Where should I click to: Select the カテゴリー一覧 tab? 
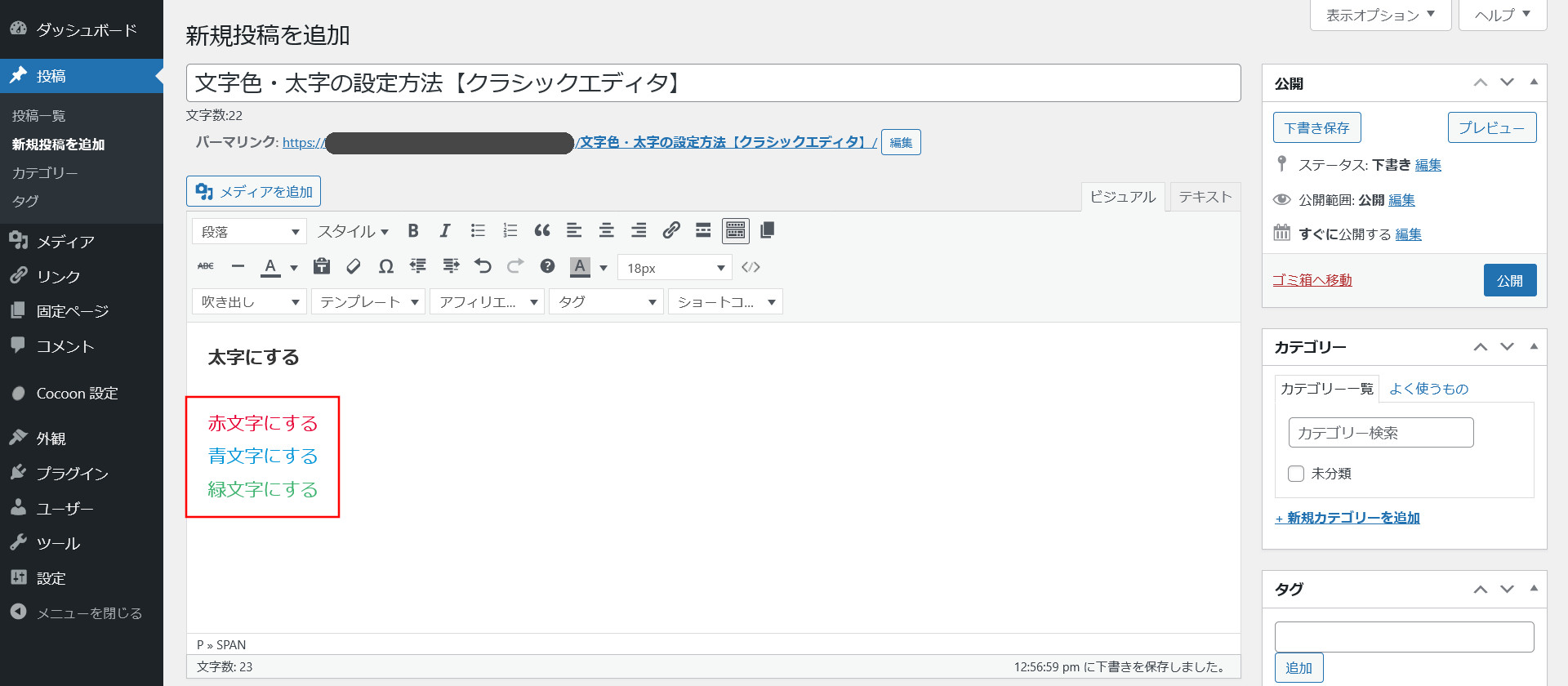coord(1326,389)
